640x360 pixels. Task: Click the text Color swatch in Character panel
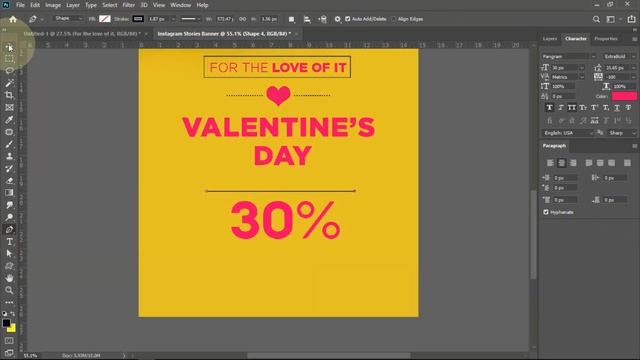[624, 96]
